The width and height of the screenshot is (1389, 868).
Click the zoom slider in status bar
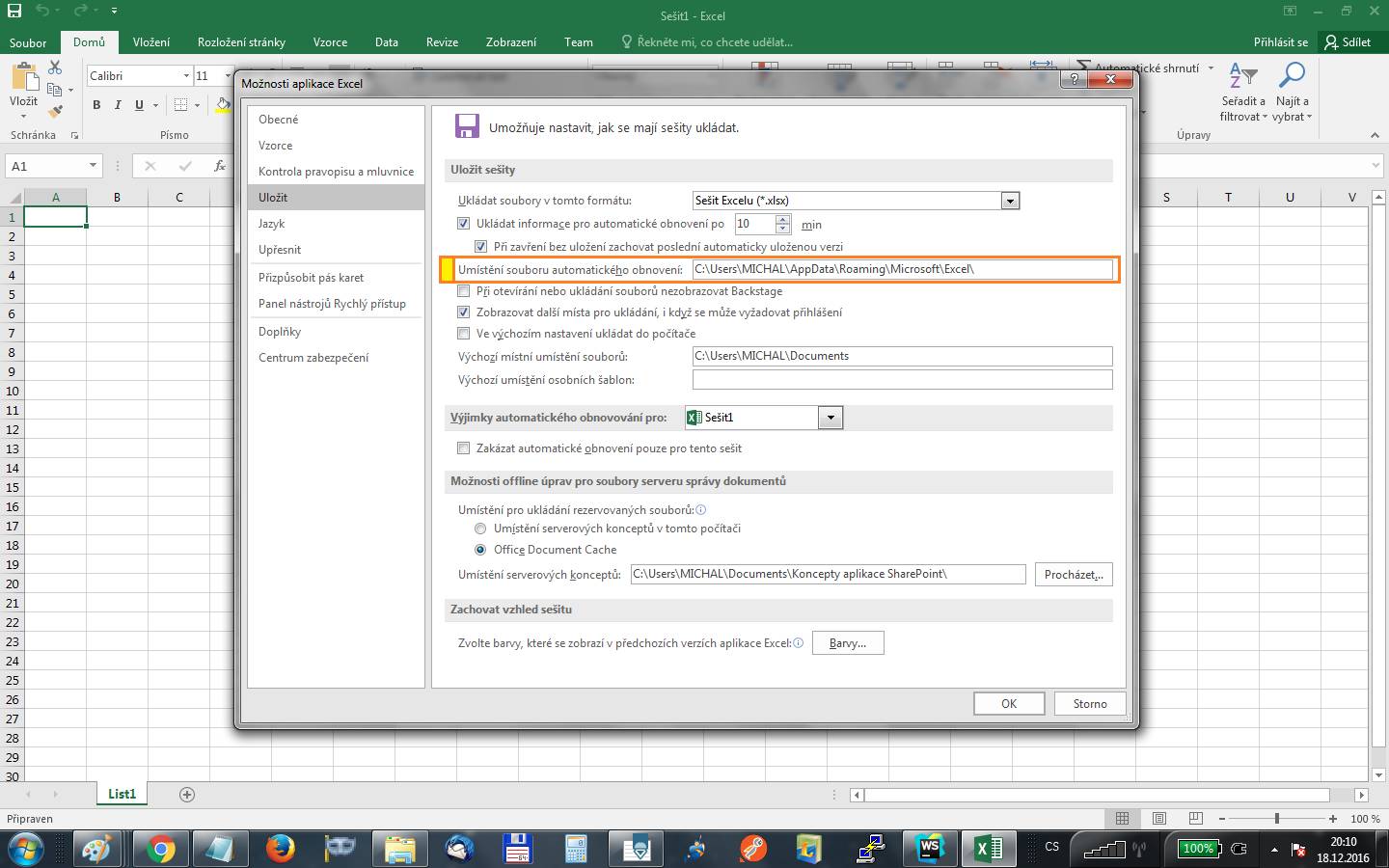[1277, 819]
